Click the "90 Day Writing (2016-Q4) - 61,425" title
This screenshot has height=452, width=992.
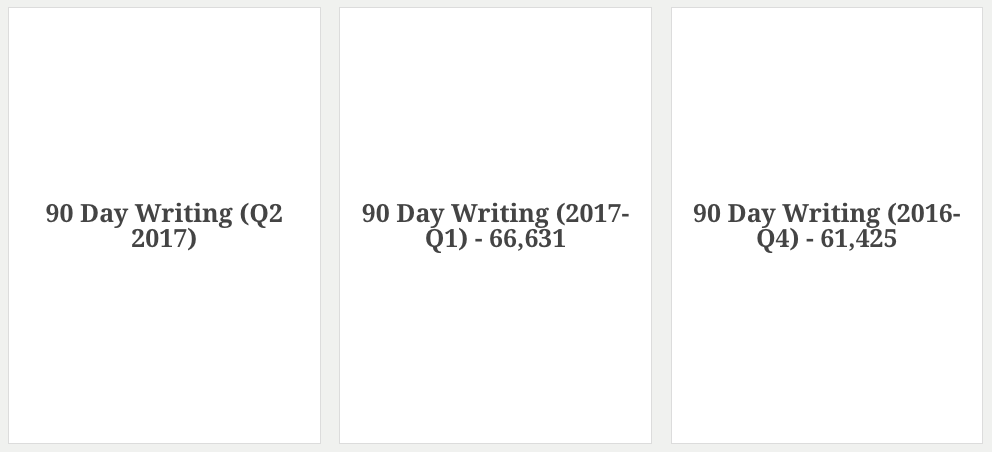click(x=827, y=226)
